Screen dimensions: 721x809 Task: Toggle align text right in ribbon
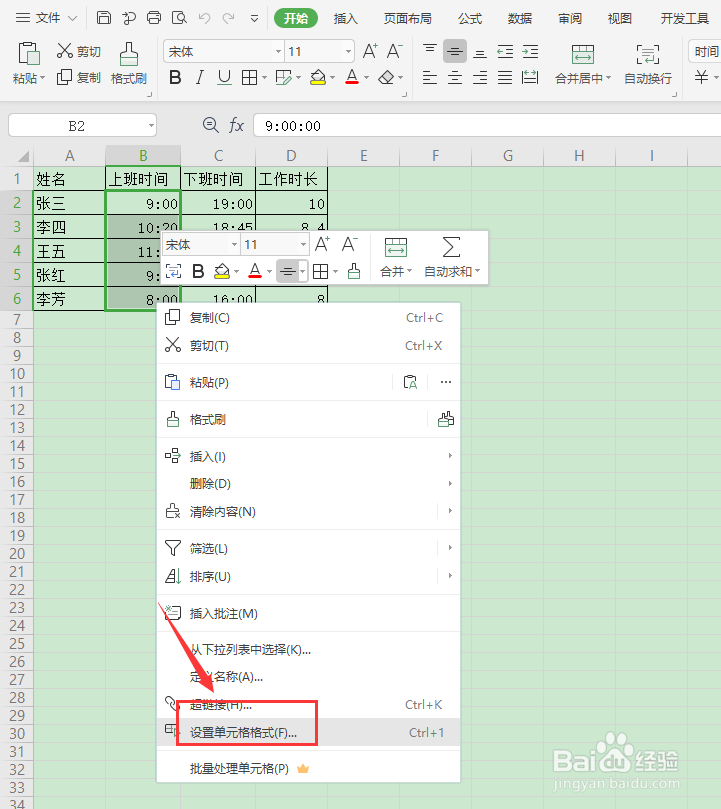(x=480, y=78)
